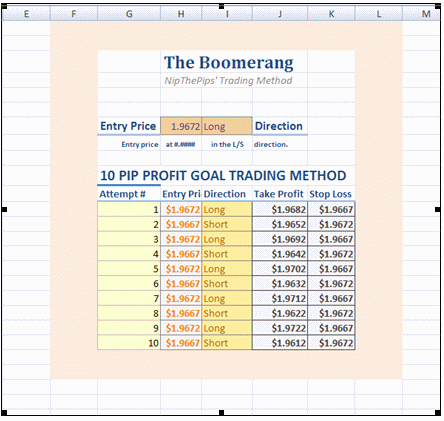Screen dimensions: 444x421
Task: Click attempt 5 stop loss cell
Action: (331, 269)
